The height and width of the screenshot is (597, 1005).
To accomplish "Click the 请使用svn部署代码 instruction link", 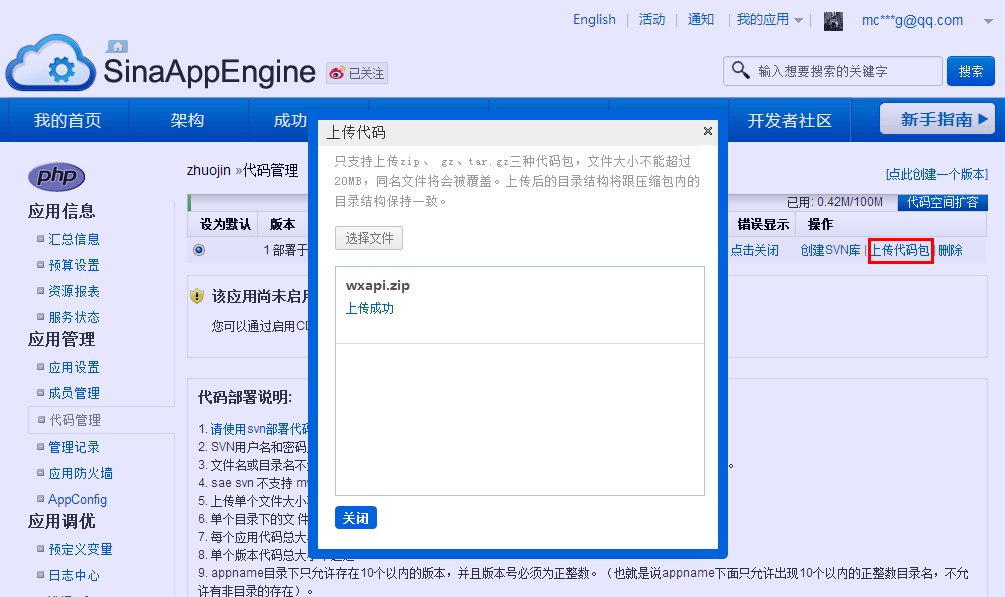I will [260, 429].
